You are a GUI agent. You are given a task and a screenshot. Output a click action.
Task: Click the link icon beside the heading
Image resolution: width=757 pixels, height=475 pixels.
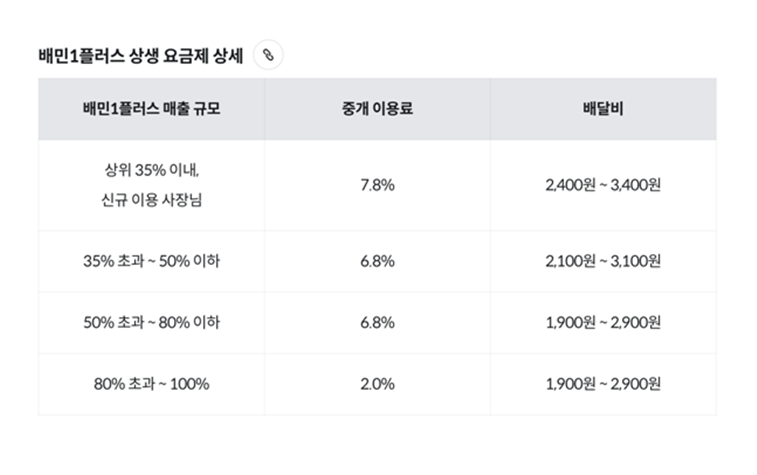268,55
